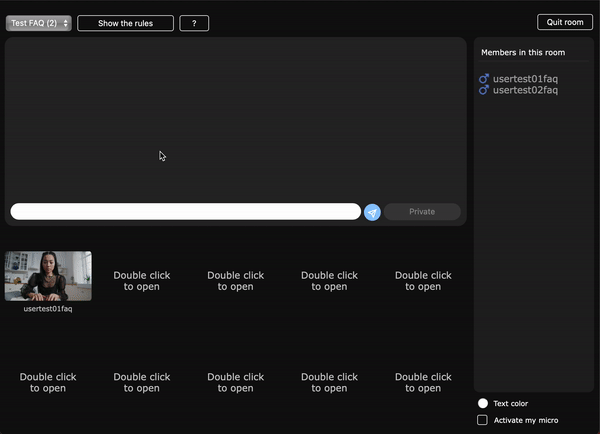Open the Test FAQ (2) room dropdown
The image size is (600, 434).
tap(39, 23)
